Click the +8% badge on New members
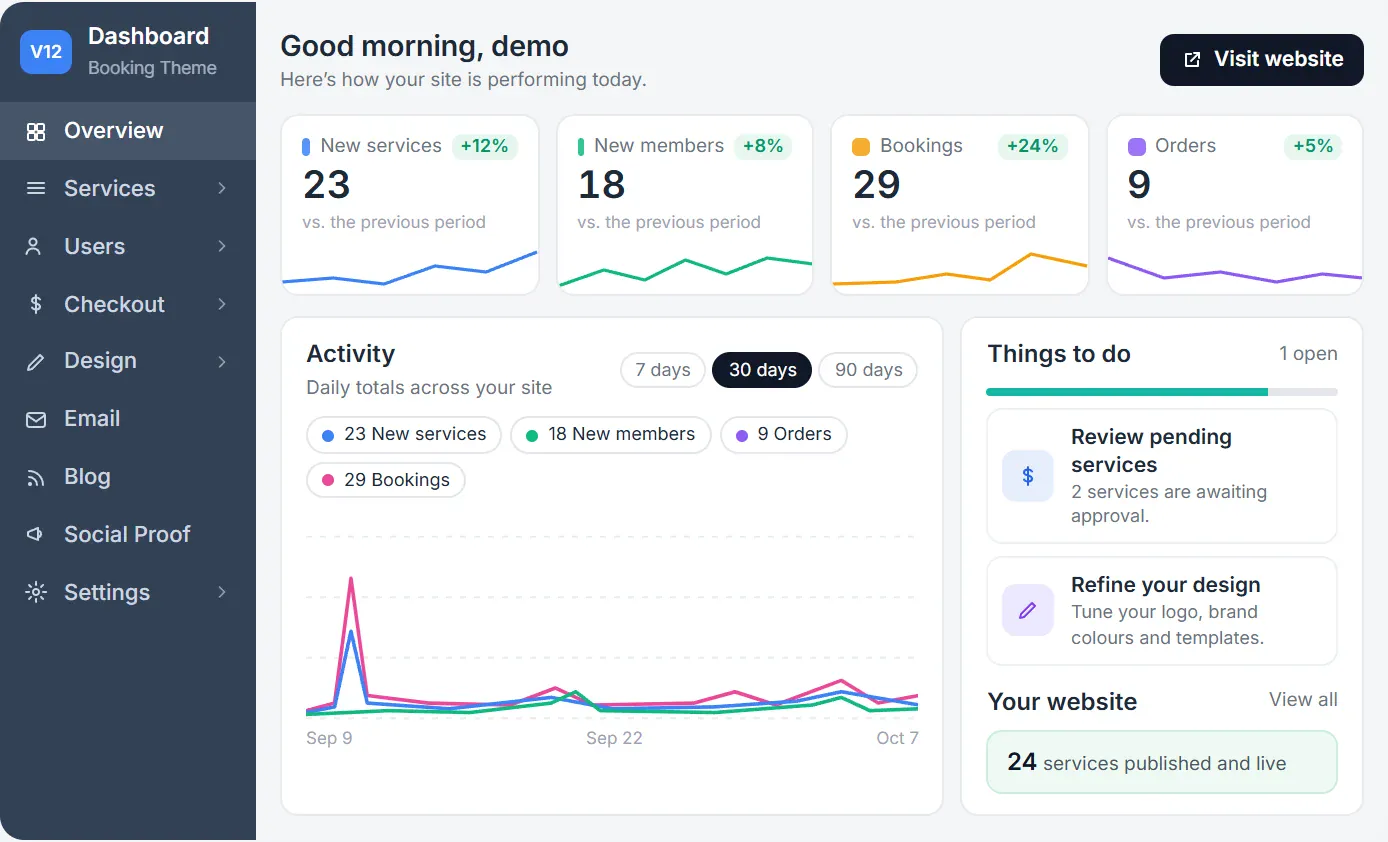The image size is (1388, 842). 762,146
